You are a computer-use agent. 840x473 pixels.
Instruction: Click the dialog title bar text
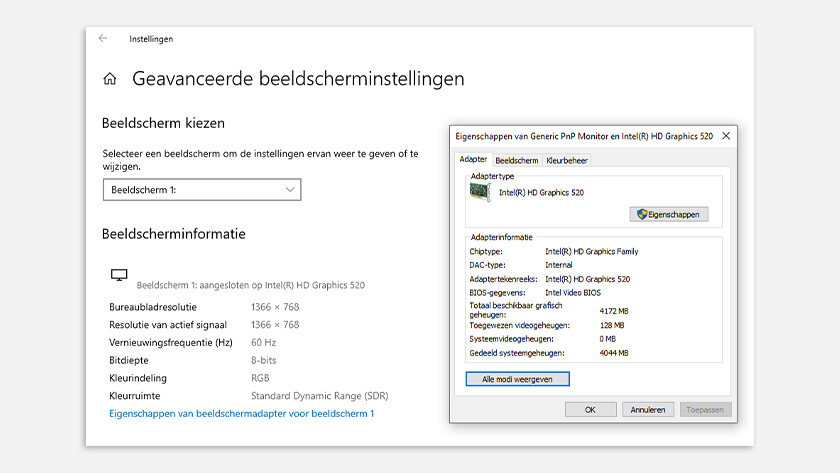pos(583,135)
